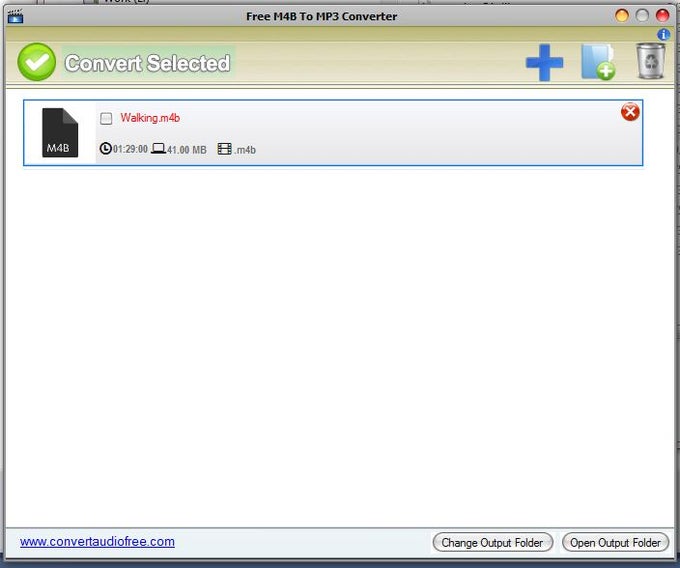This screenshot has width=680, height=568.
Task: Click the film strip format icon
Action: click(224, 149)
